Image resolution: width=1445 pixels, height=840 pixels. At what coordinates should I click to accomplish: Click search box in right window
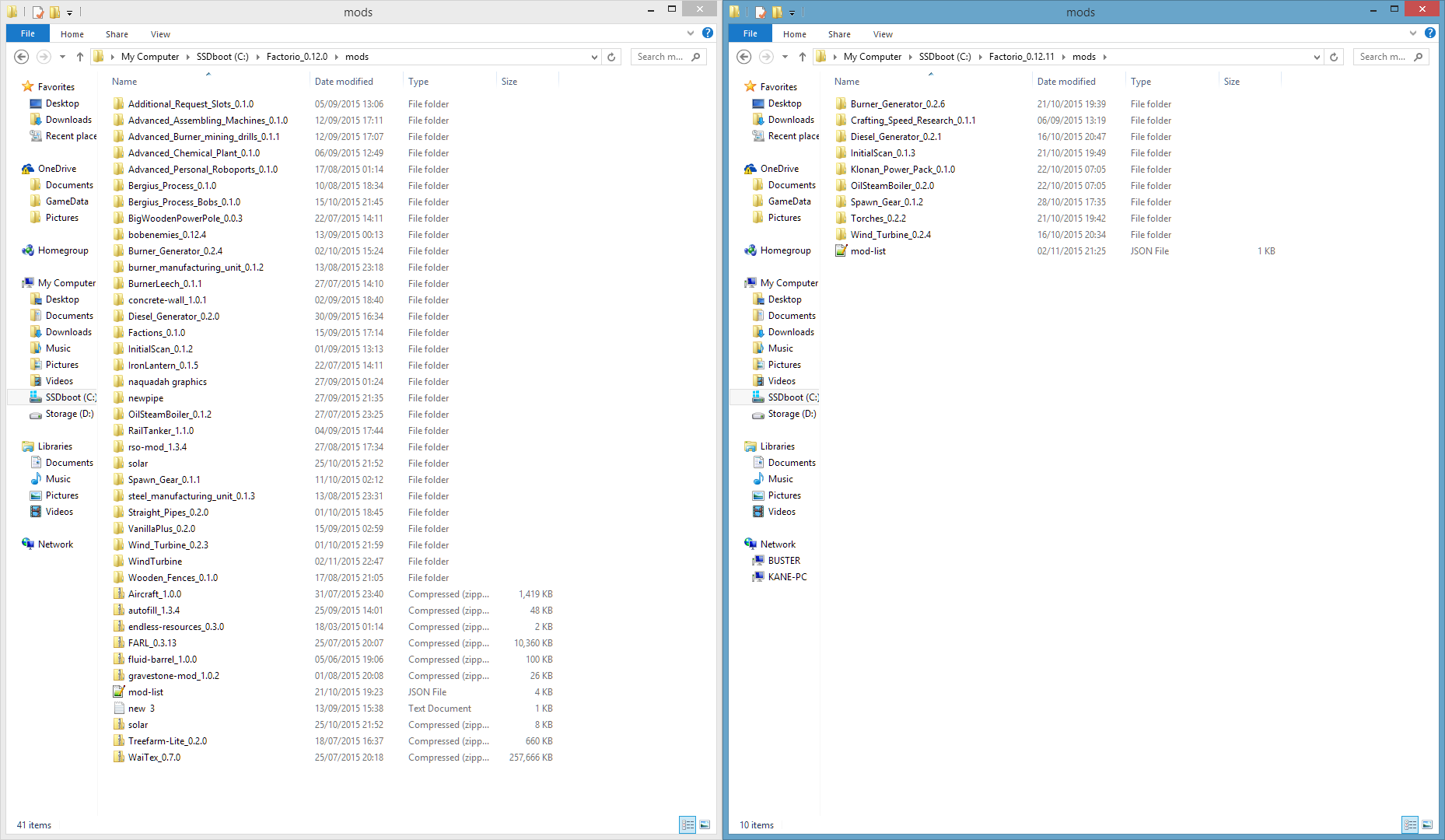click(x=1391, y=57)
